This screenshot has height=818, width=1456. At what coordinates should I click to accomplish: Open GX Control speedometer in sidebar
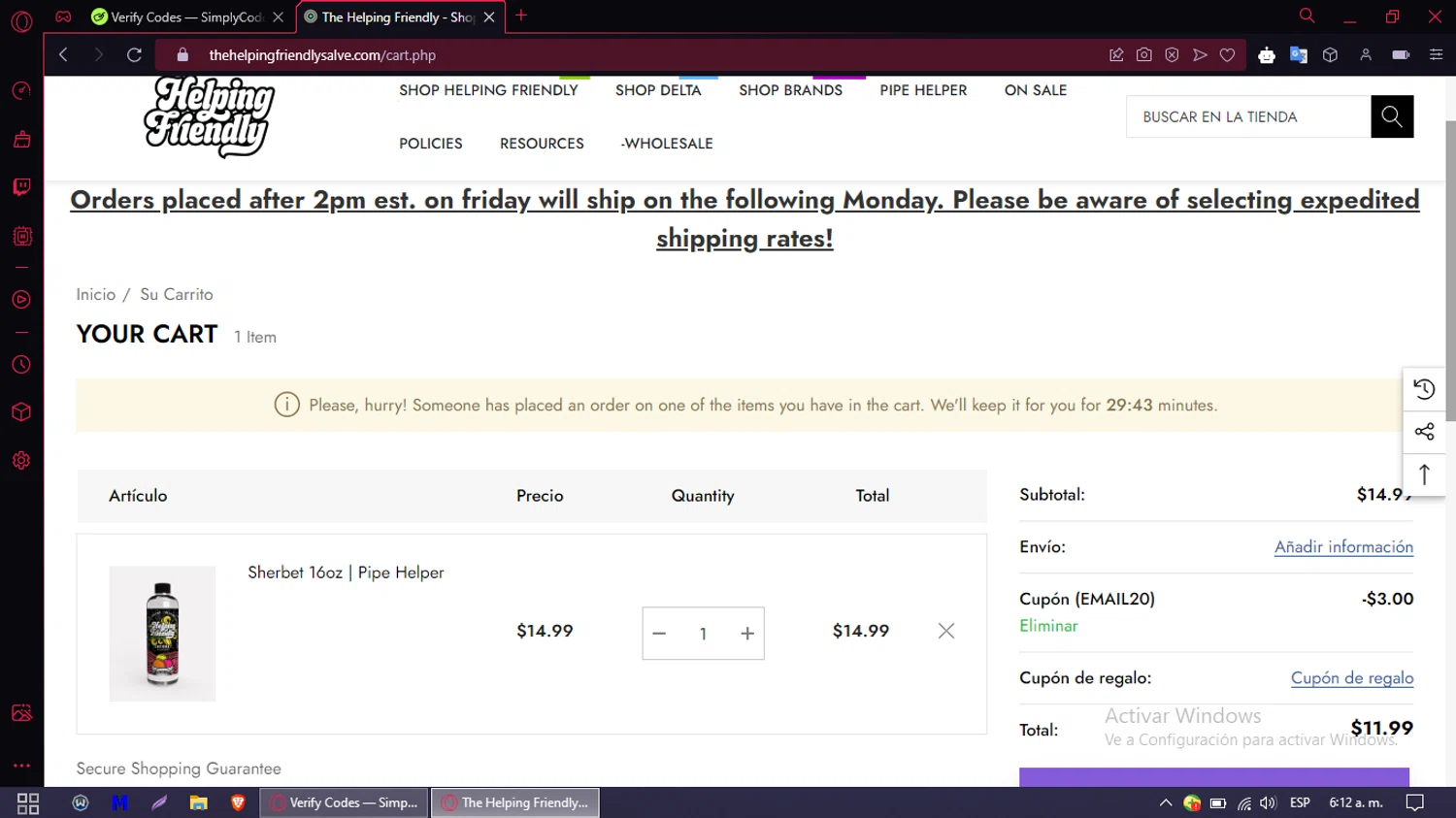21,90
